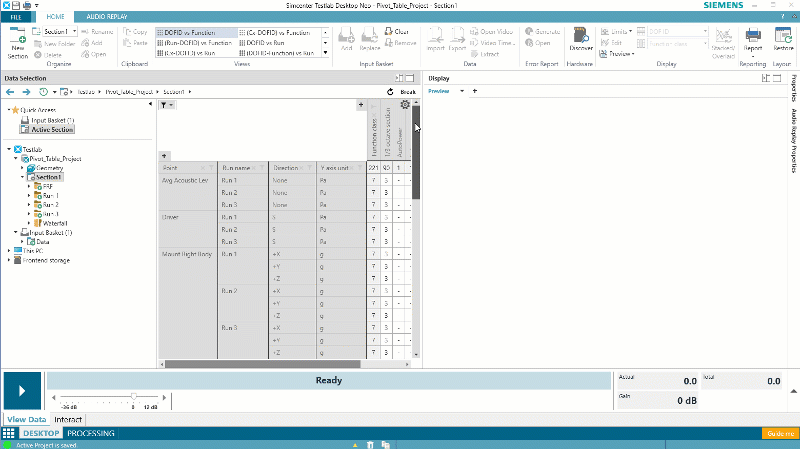
Task: Open the Report icon in Reporting
Action: pyautogui.click(x=754, y=38)
